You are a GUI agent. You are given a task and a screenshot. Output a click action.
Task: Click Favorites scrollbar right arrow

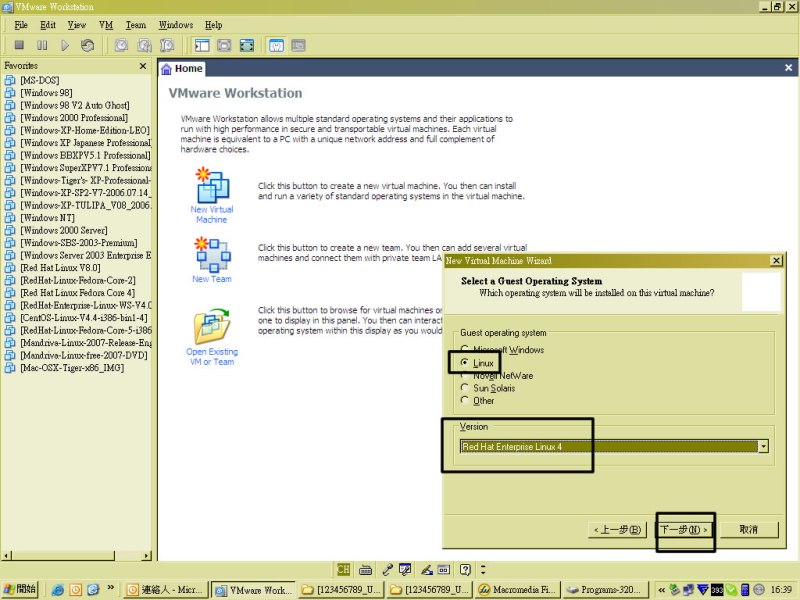click(x=147, y=555)
